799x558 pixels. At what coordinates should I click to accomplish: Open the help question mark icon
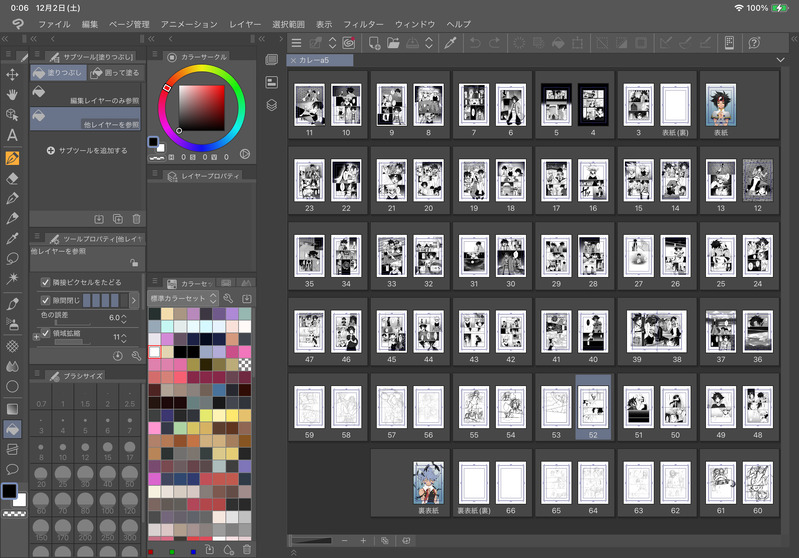tap(754, 43)
